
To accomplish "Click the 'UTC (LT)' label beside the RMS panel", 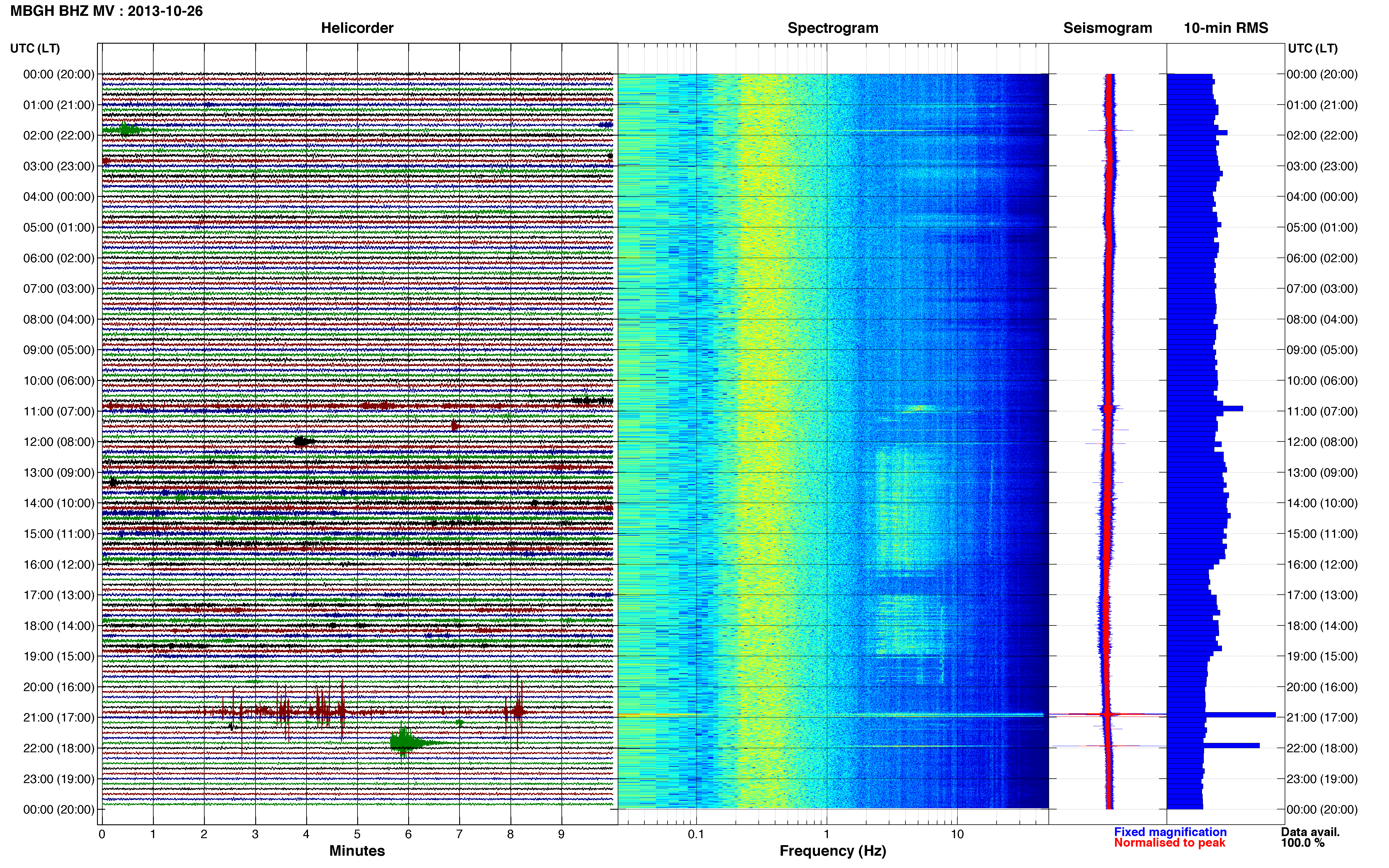I will click(x=1313, y=48).
